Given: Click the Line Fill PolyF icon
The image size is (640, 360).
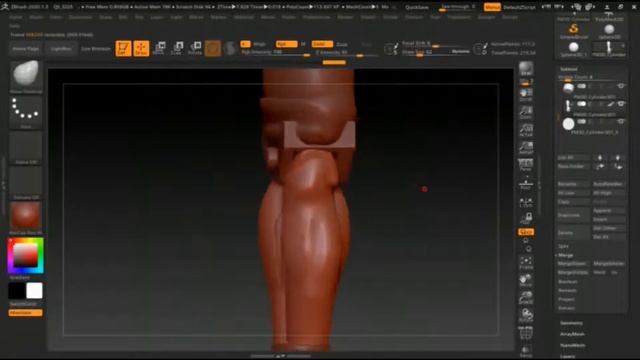Looking at the screenshot, I should click(x=526, y=333).
